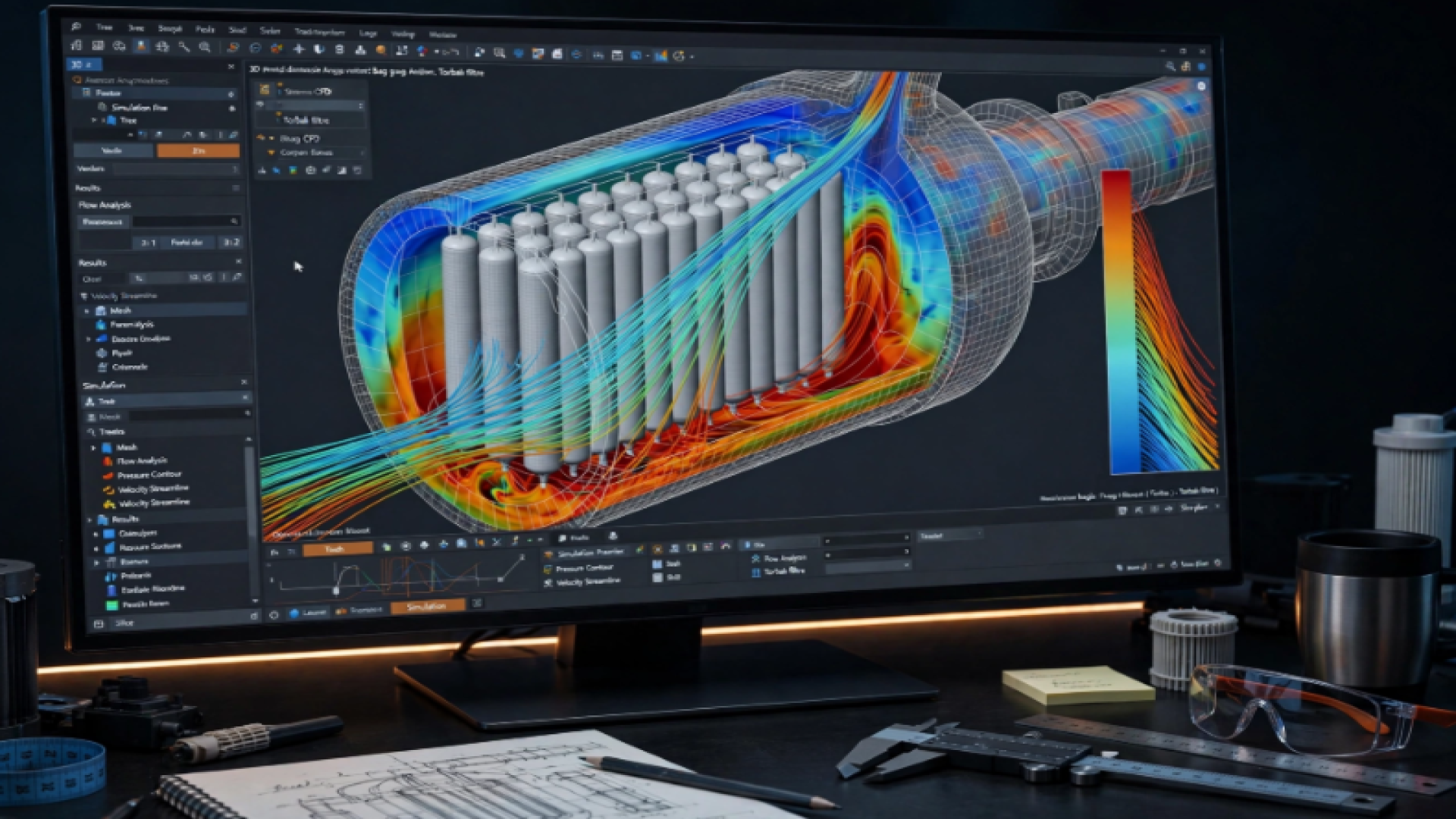Click the 3:2 button under Flow Analysis
The height and width of the screenshot is (819, 1456).
tap(231, 243)
